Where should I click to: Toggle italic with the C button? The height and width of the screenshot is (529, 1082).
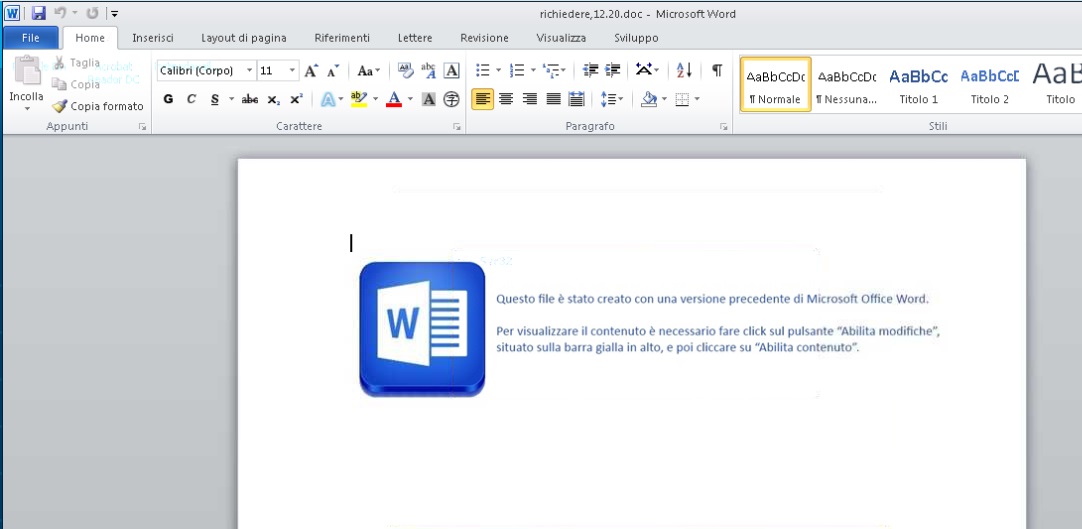tap(192, 99)
